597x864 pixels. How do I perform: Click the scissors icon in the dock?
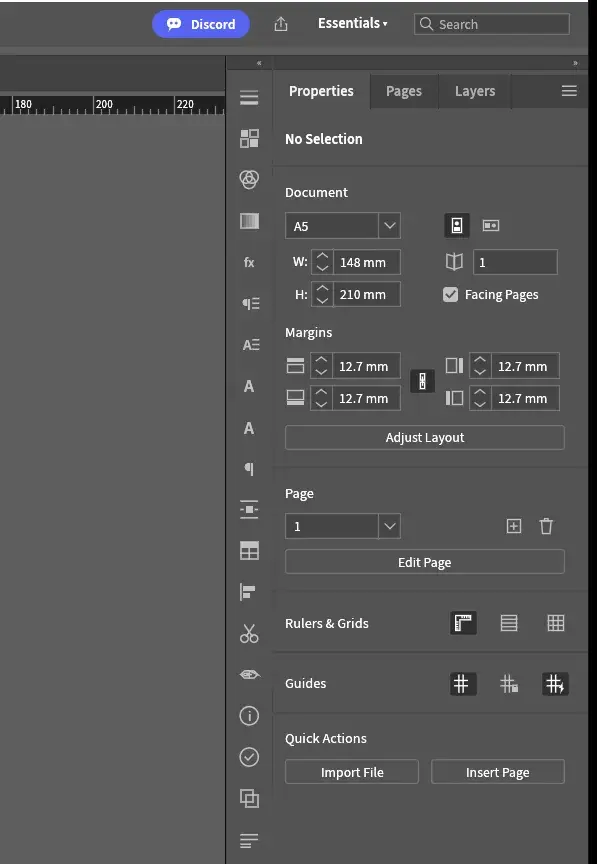coord(249,634)
